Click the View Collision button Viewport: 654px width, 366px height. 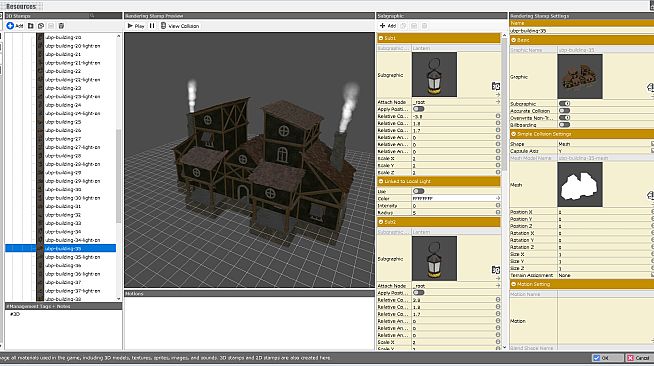point(180,26)
